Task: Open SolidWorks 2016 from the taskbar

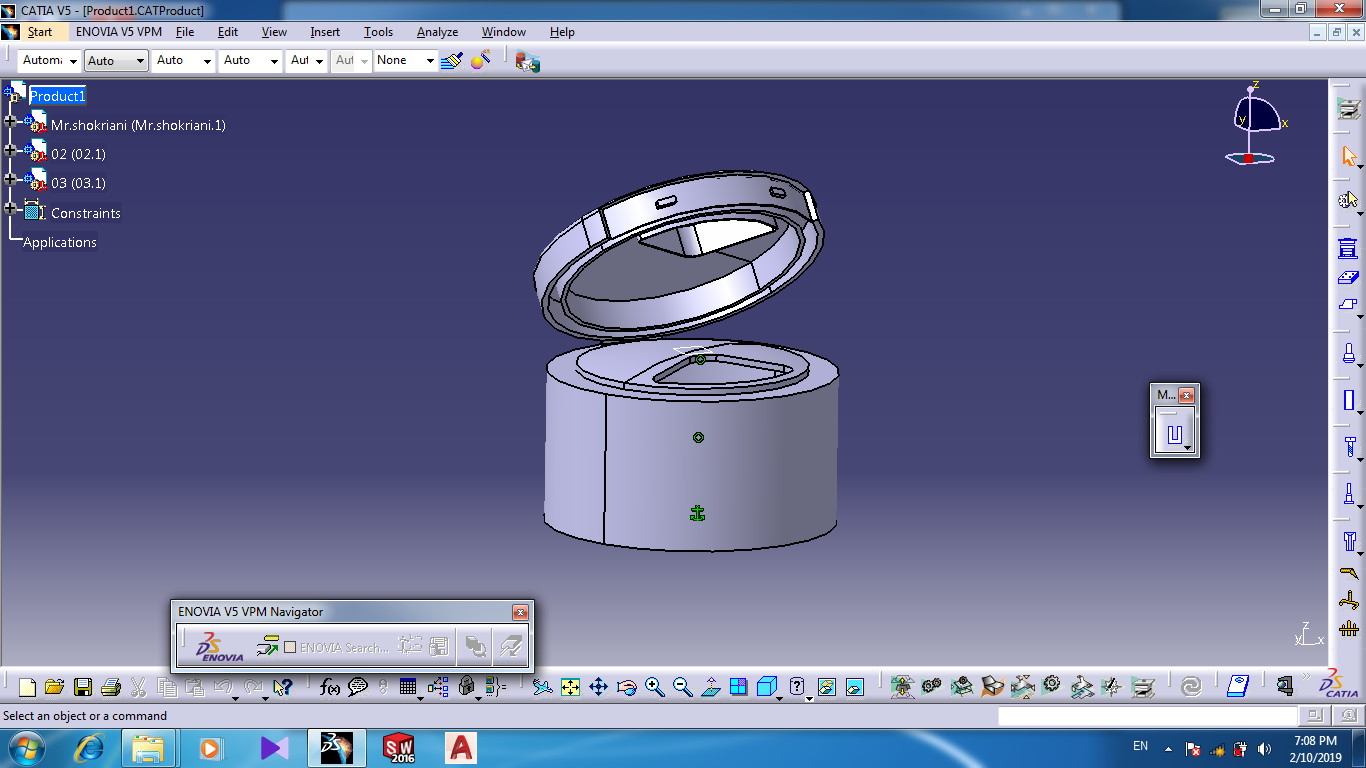Action: (399, 747)
